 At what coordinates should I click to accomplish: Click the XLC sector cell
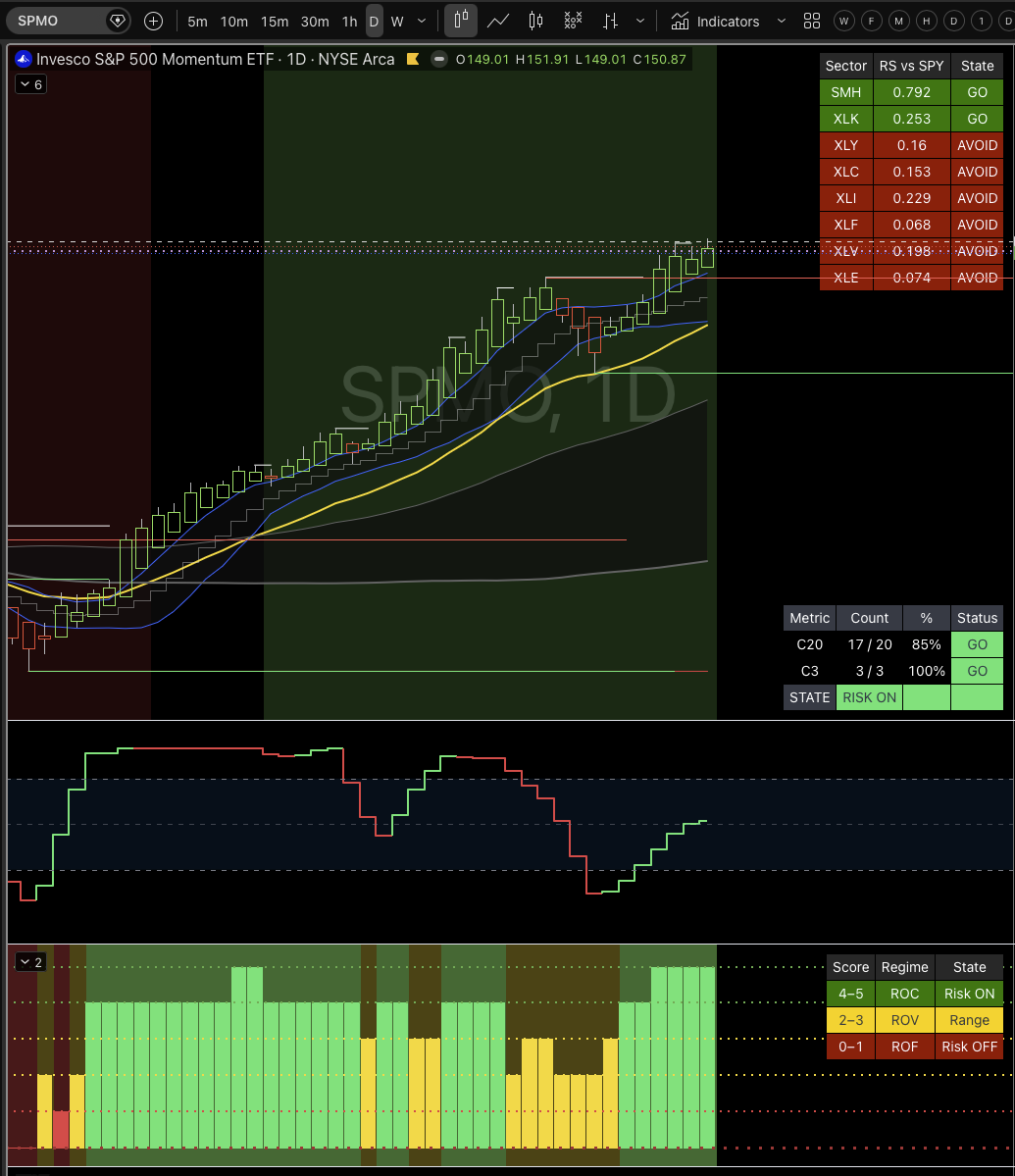(846, 172)
